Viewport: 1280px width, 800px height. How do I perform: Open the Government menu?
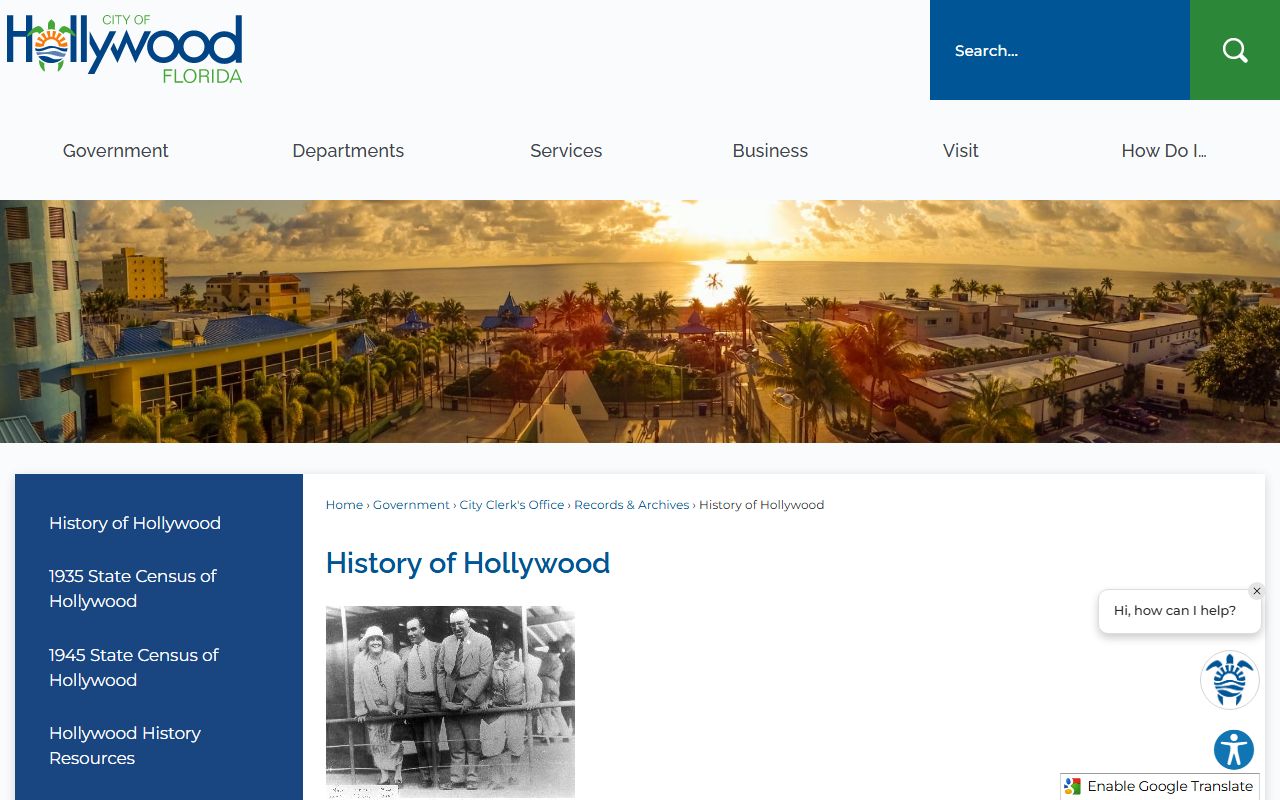pos(115,151)
